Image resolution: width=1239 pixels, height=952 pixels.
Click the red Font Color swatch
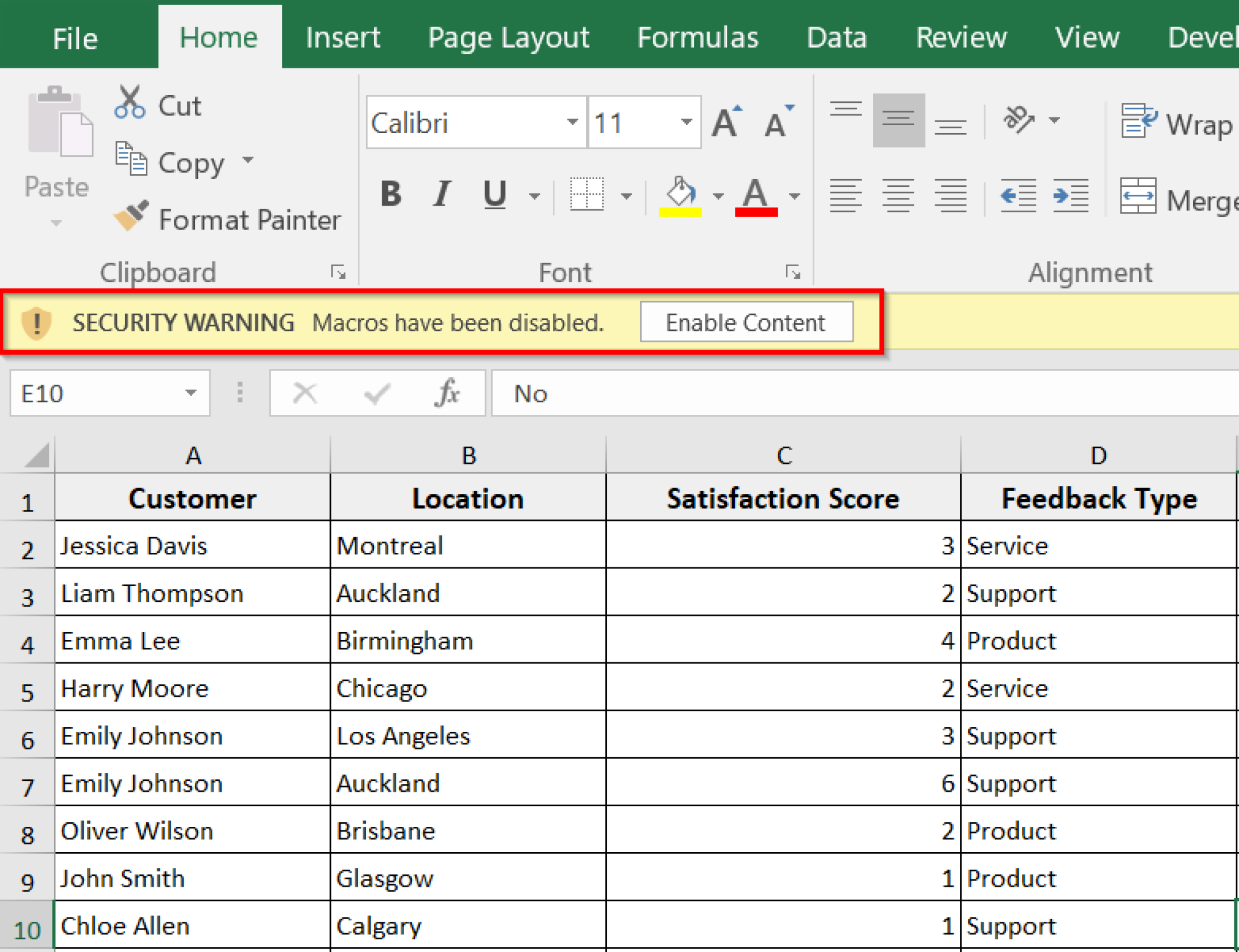[755, 211]
